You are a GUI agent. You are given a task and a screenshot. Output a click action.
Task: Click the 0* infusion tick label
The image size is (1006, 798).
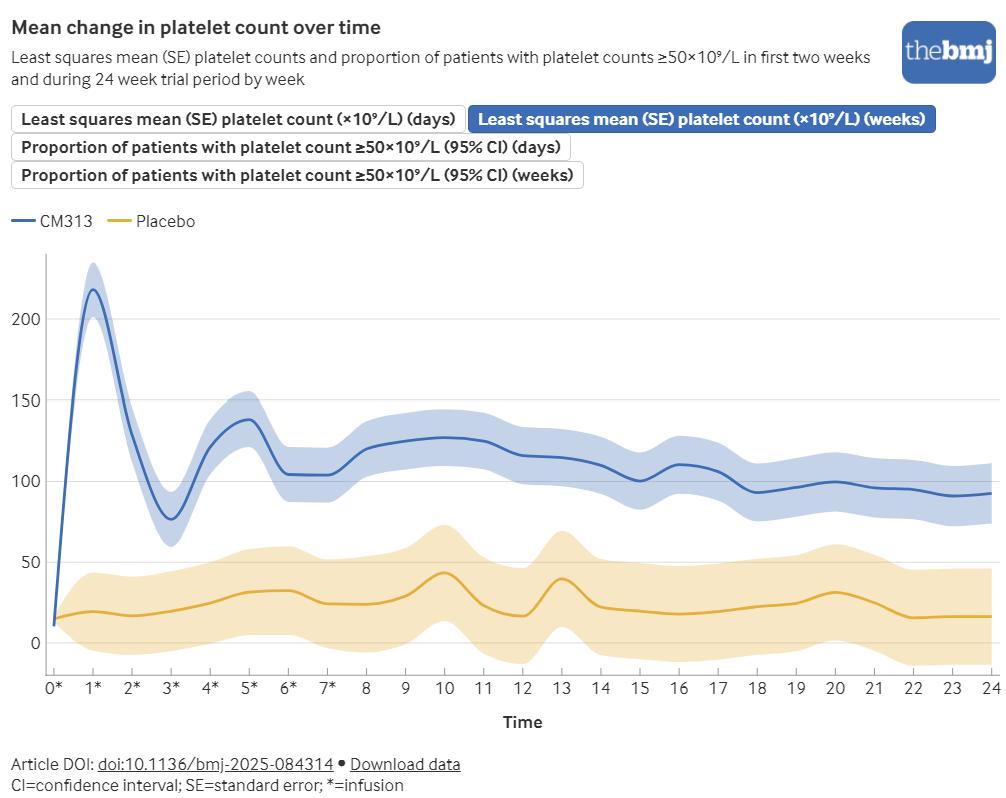[x=54, y=688]
